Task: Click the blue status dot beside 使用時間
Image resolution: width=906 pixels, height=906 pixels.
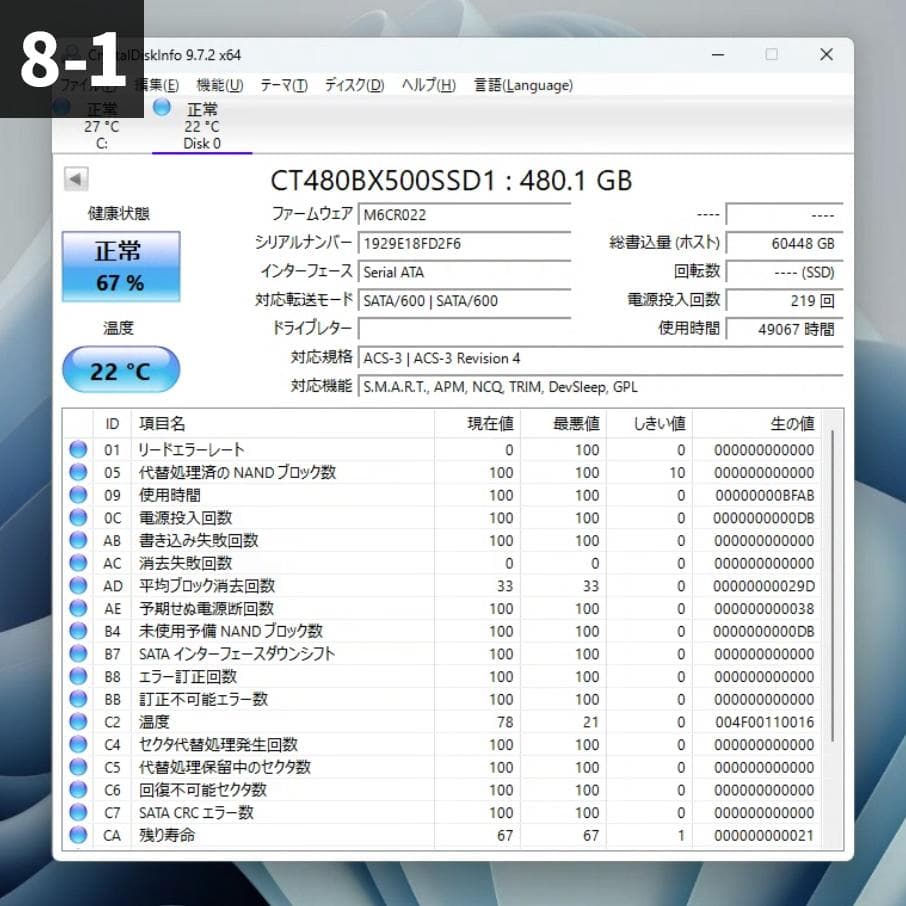Action: click(78, 495)
